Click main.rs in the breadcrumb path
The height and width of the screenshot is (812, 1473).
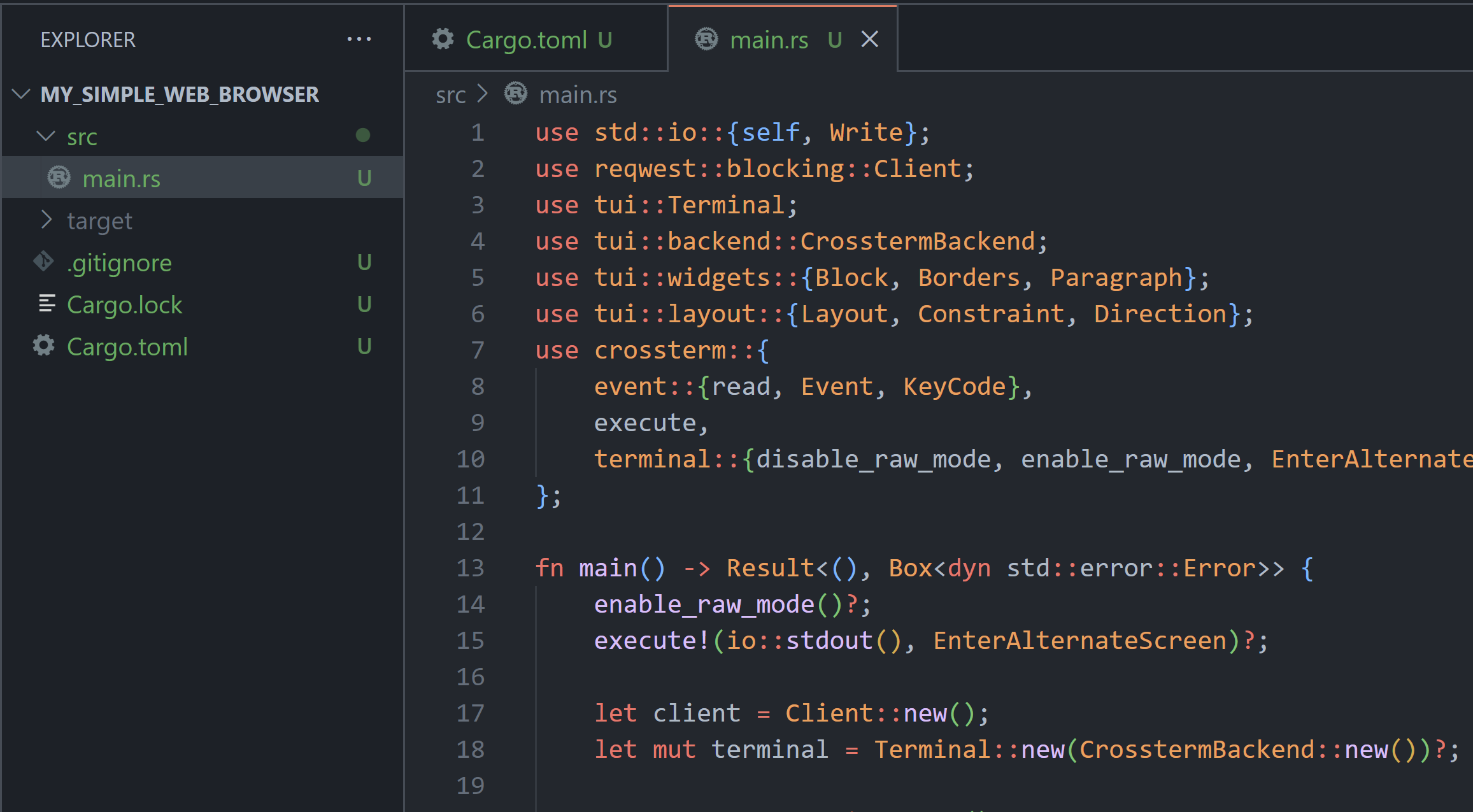pos(578,95)
